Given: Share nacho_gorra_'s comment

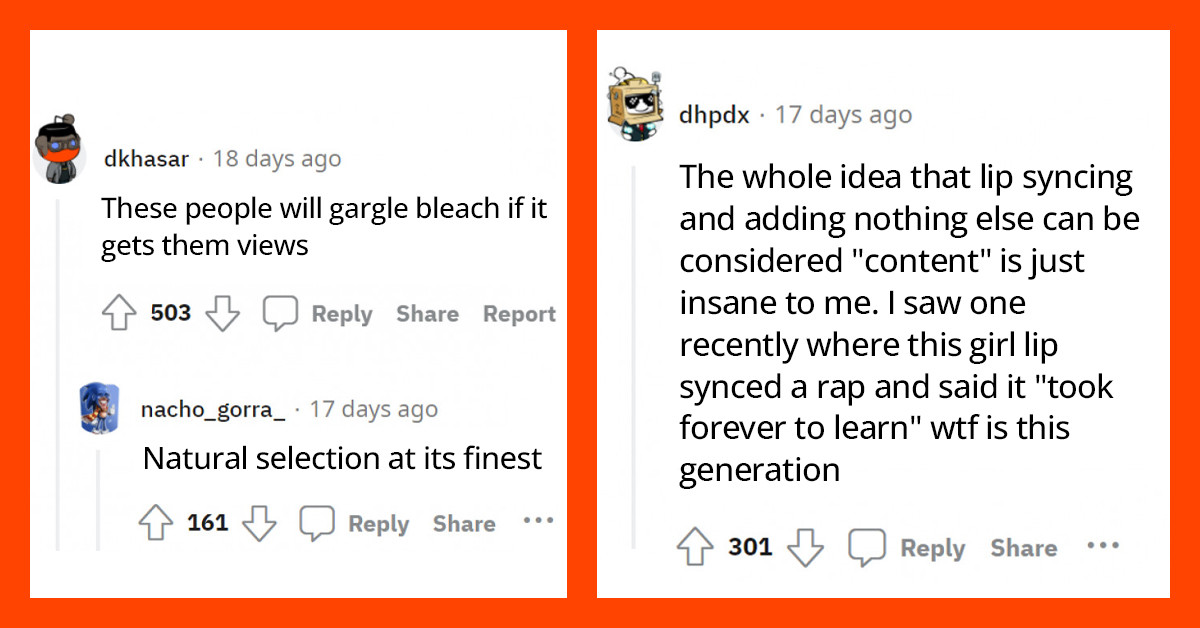Looking at the screenshot, I should [x=463, y=523].
